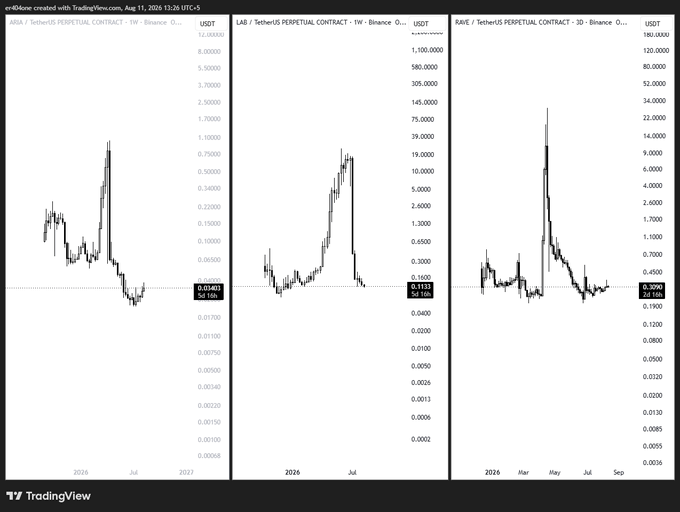Viewport: 680px width, 512px height.
Task: Click the 8.00000 price level on ARIA axis
Action: click(209, 51)
